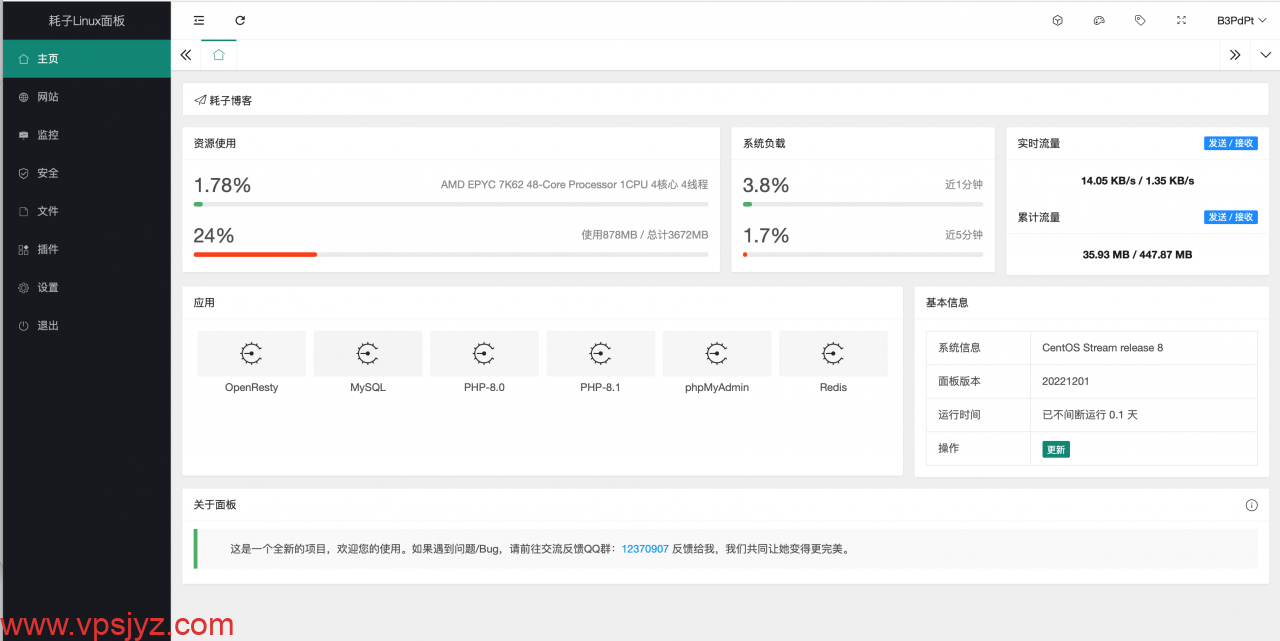Toggle fullscreen mode icon
Viewport: 1280px width, 641px height.
[x=1181, y=20]
